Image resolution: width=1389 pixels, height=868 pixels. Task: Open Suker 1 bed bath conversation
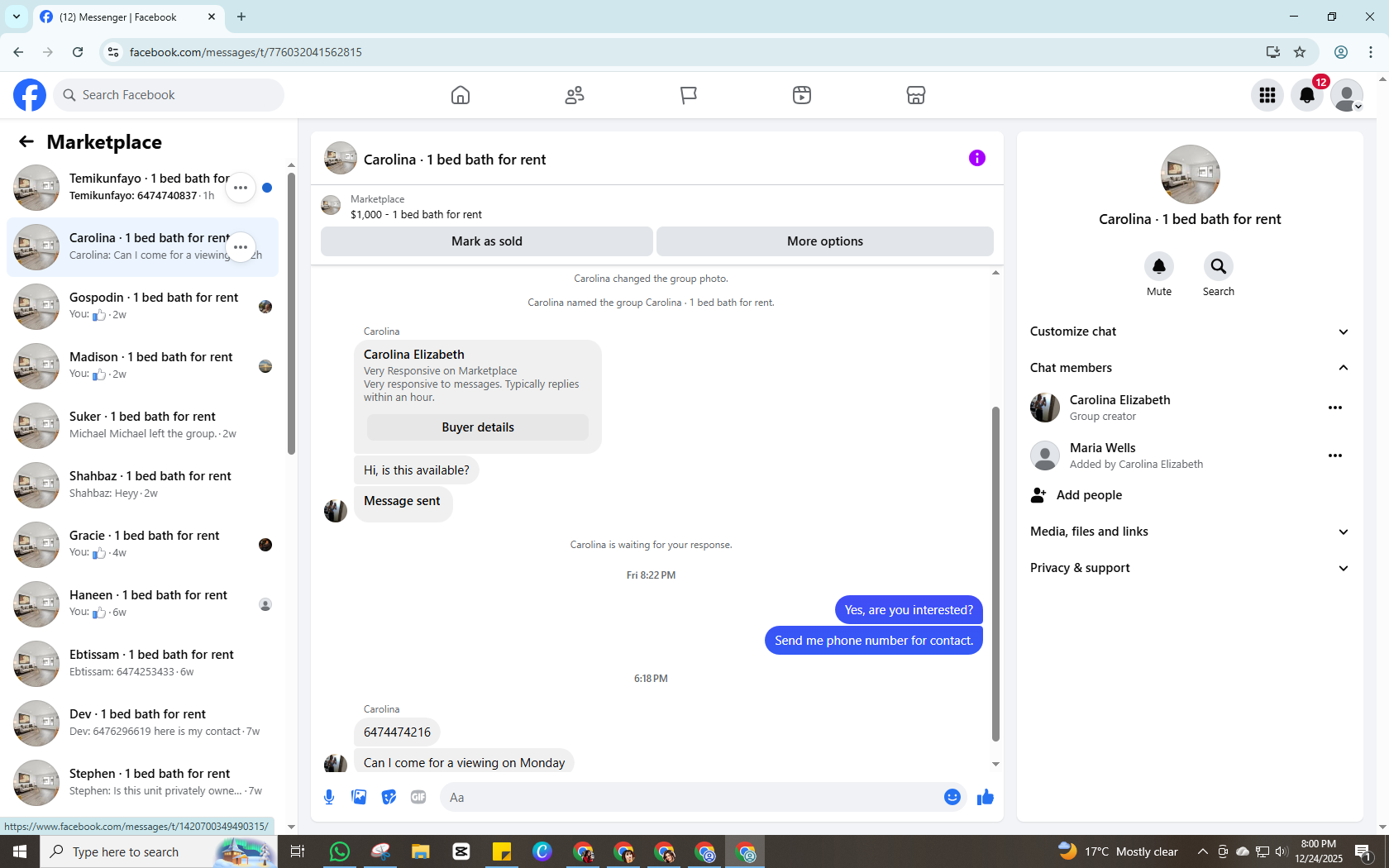tap(143, 426)
